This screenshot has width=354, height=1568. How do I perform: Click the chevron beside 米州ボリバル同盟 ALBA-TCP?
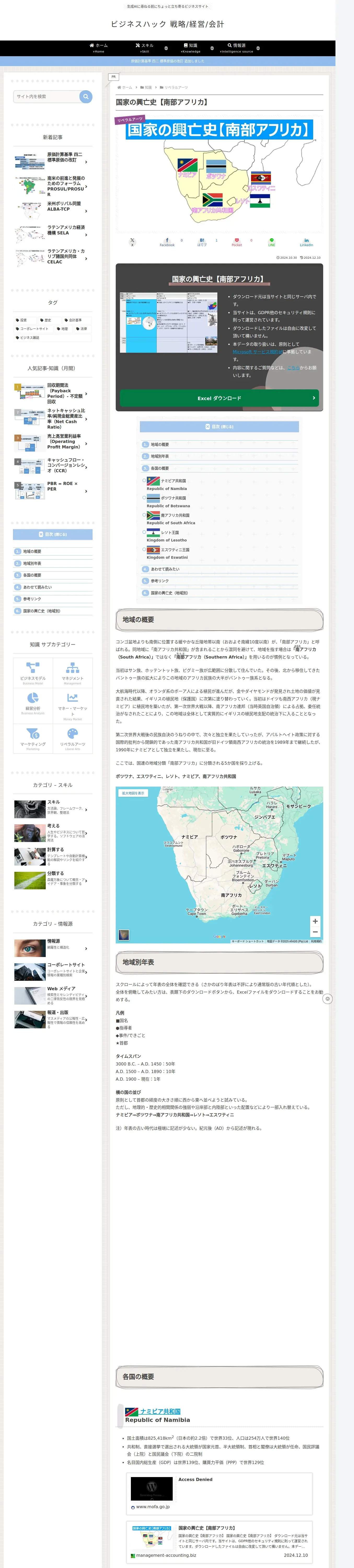[x=86, y=211]
